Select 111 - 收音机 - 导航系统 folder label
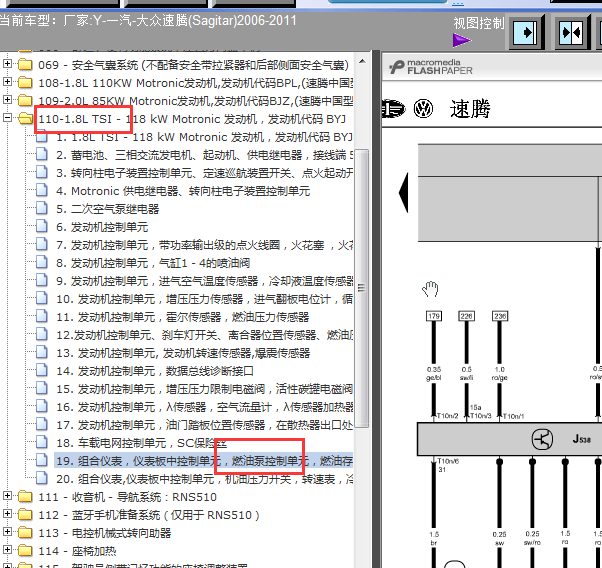The width and height of the screenshot is (602, 568). (x=127, y=497)
